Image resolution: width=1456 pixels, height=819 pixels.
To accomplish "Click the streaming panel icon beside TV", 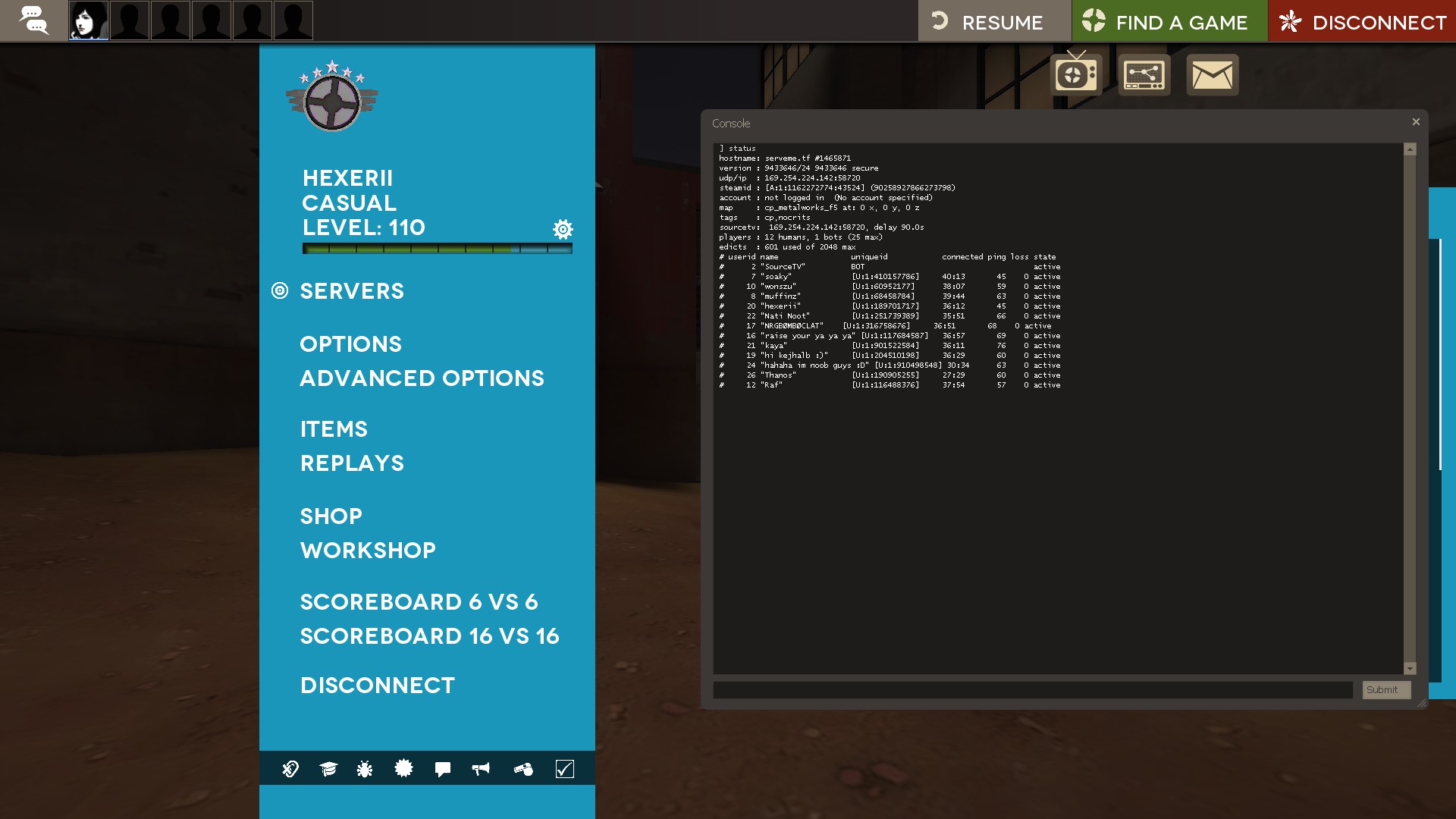I will pos(1144,74).
